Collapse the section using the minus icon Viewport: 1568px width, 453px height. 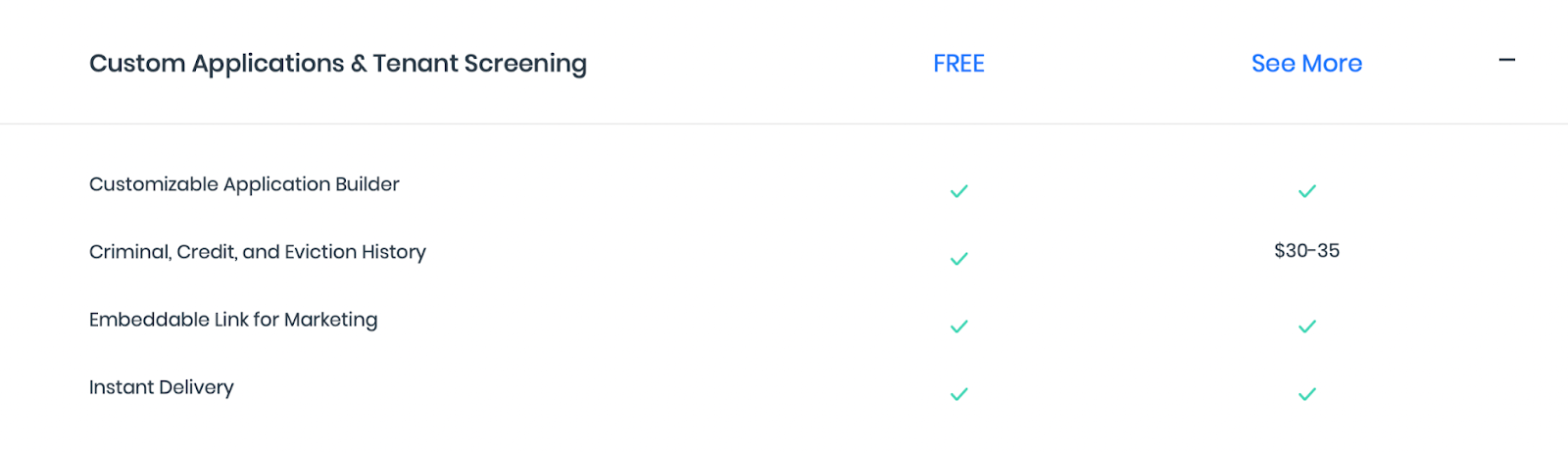pos(1507,61)
